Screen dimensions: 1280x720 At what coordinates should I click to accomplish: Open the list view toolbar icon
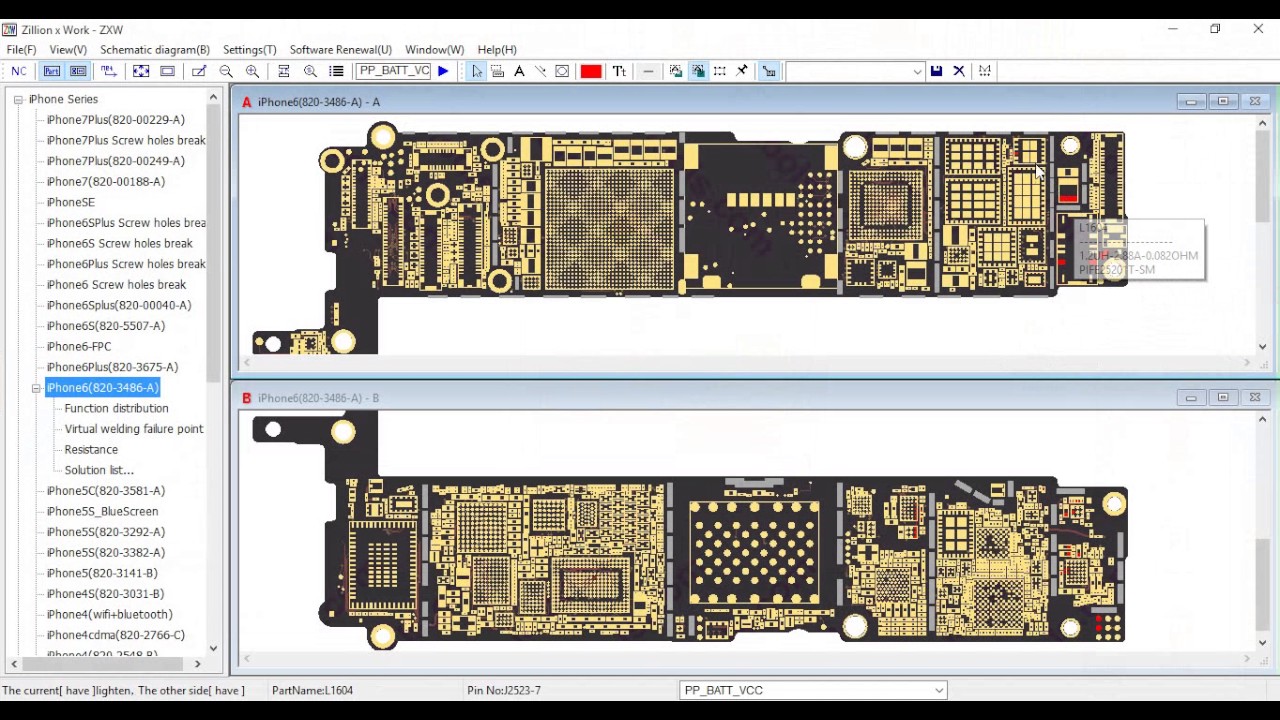(x=336, y=71)
